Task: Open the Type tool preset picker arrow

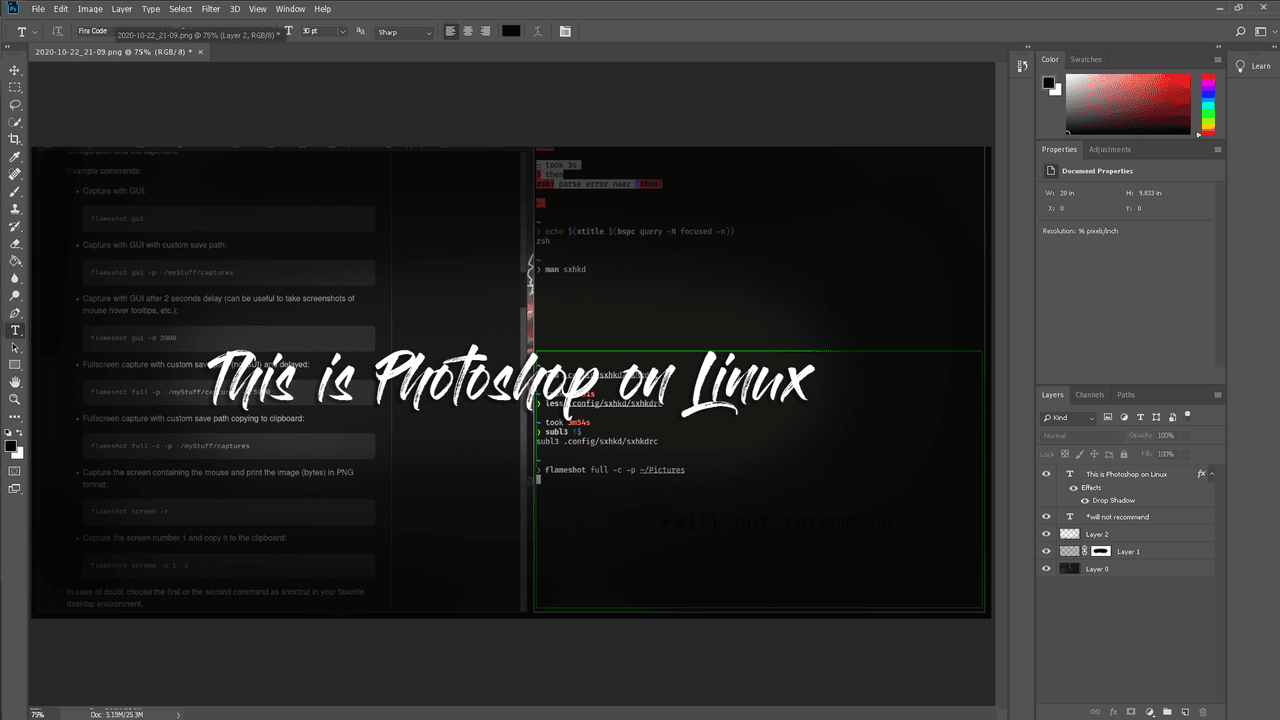Action: point(36,32)
